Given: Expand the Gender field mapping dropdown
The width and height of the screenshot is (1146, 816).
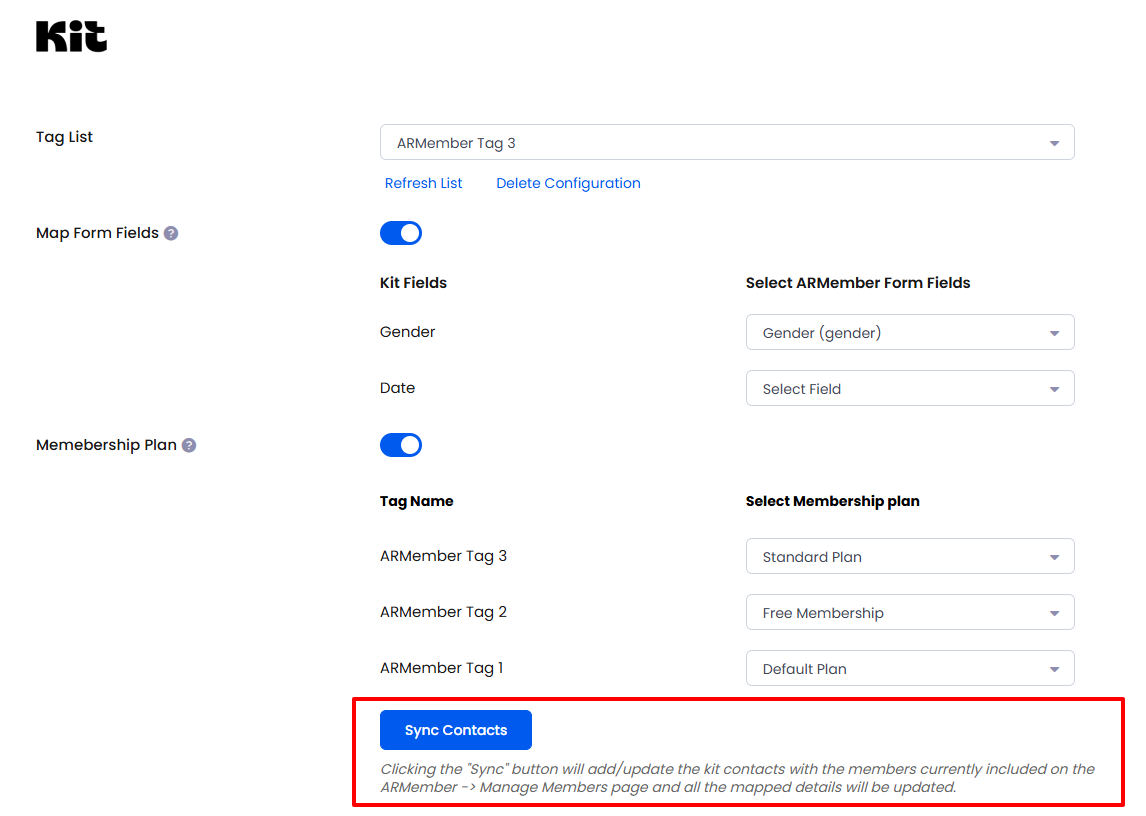Looking at the screenshot, I should pos(910,333).
